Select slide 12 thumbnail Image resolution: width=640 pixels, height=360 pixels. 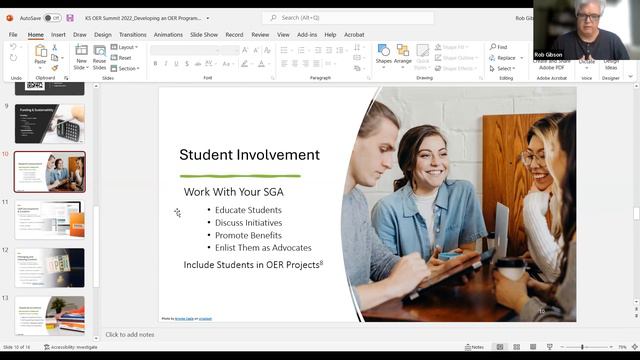pyautogui.click(x=50, y=267)
